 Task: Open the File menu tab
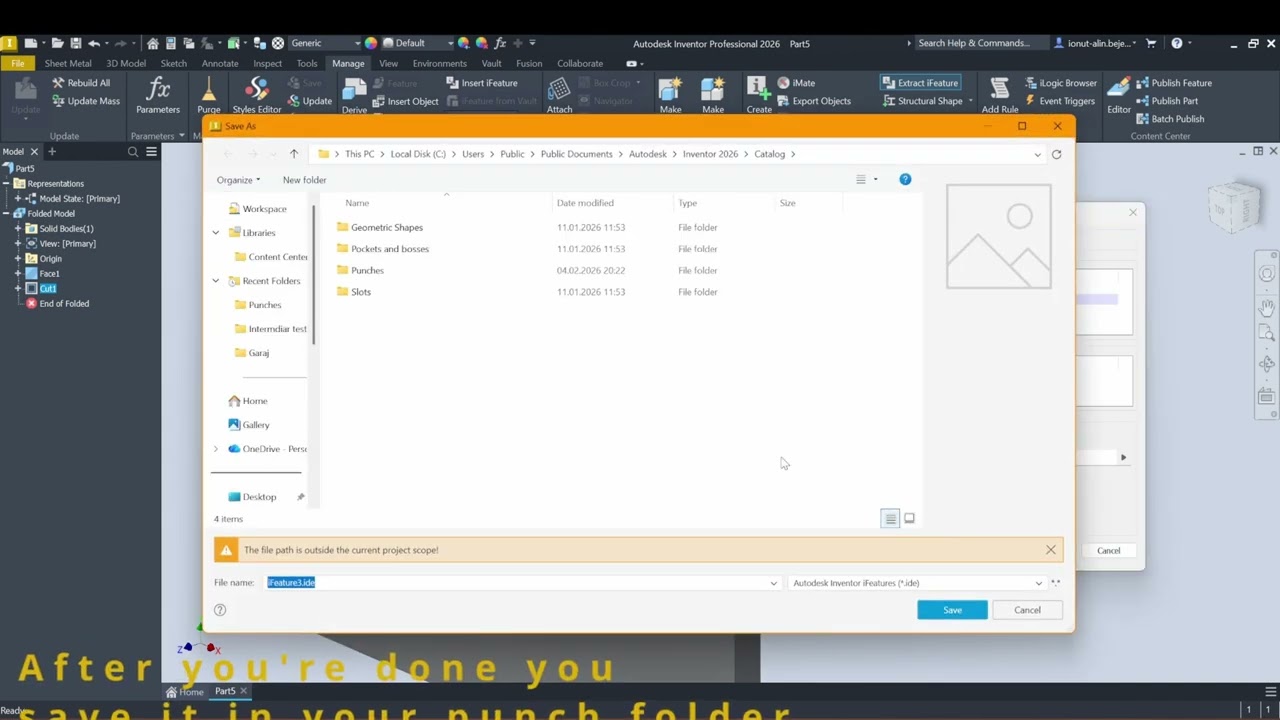coord(18,63)
